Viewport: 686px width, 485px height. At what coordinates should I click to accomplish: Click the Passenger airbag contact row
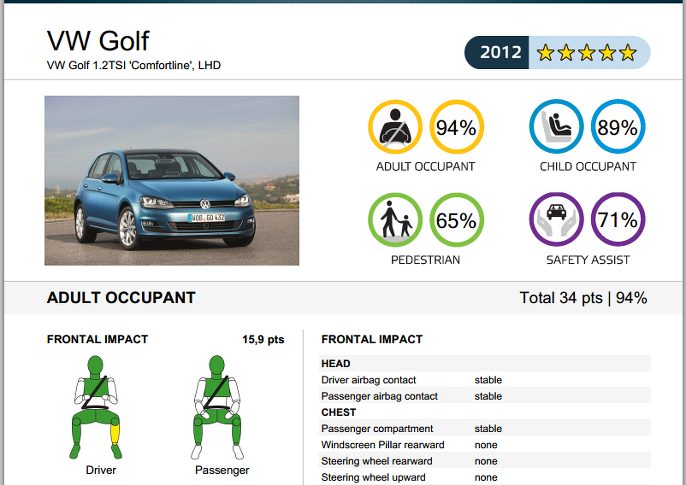485,396
